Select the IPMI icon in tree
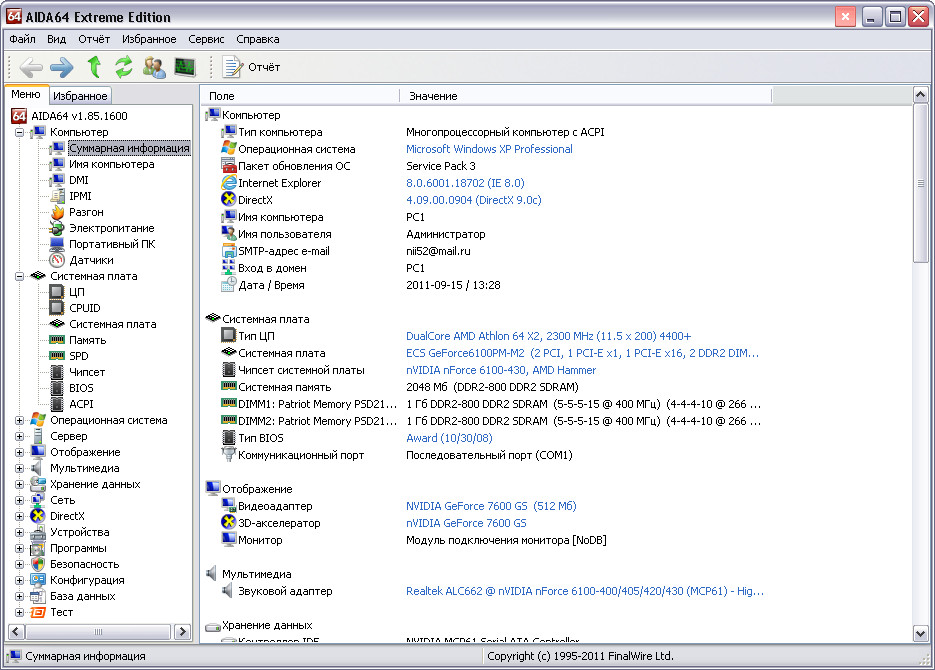 pos(57,196)
